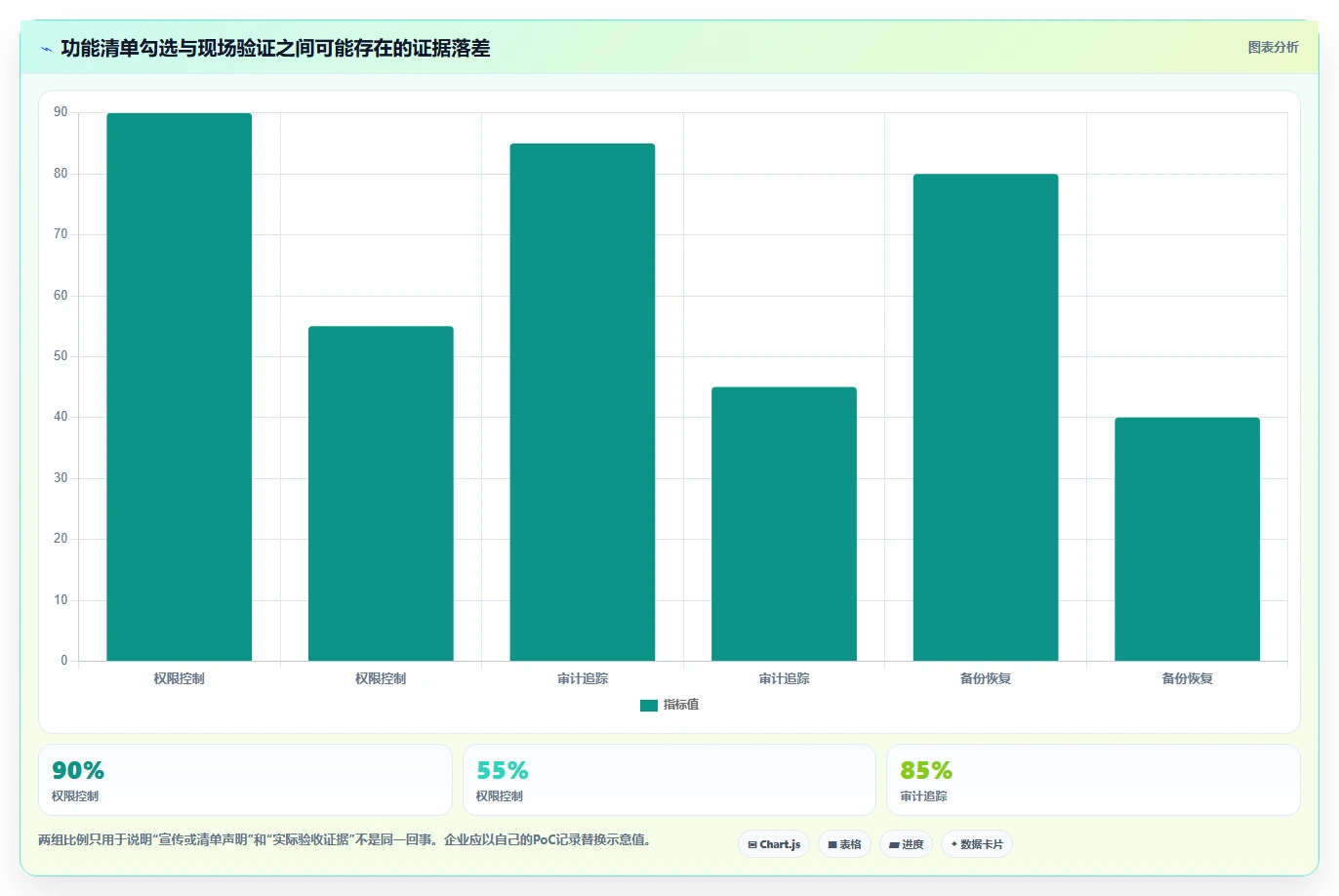This screenshot has width=1339, height=896.
Task: Click the 审计追踪 bar with value 85
Action: pos(583,402)
